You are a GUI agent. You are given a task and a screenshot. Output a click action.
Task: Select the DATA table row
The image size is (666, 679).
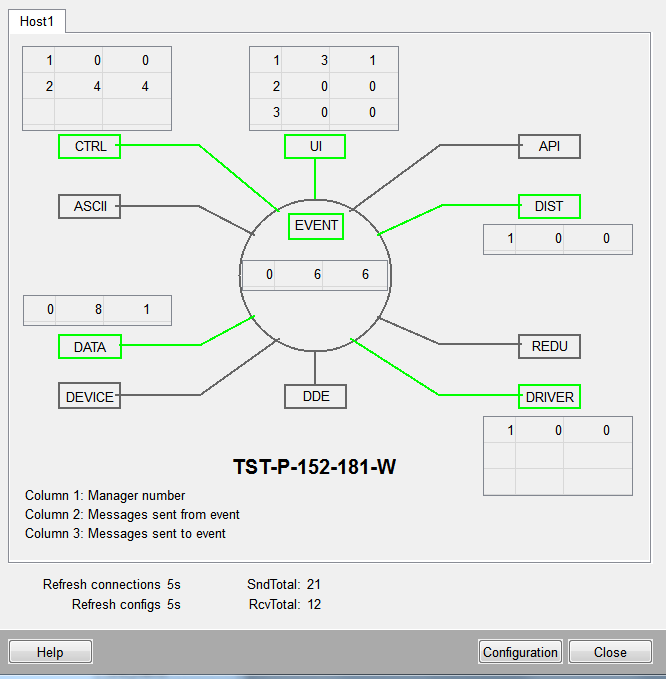(x=97, y=310)
